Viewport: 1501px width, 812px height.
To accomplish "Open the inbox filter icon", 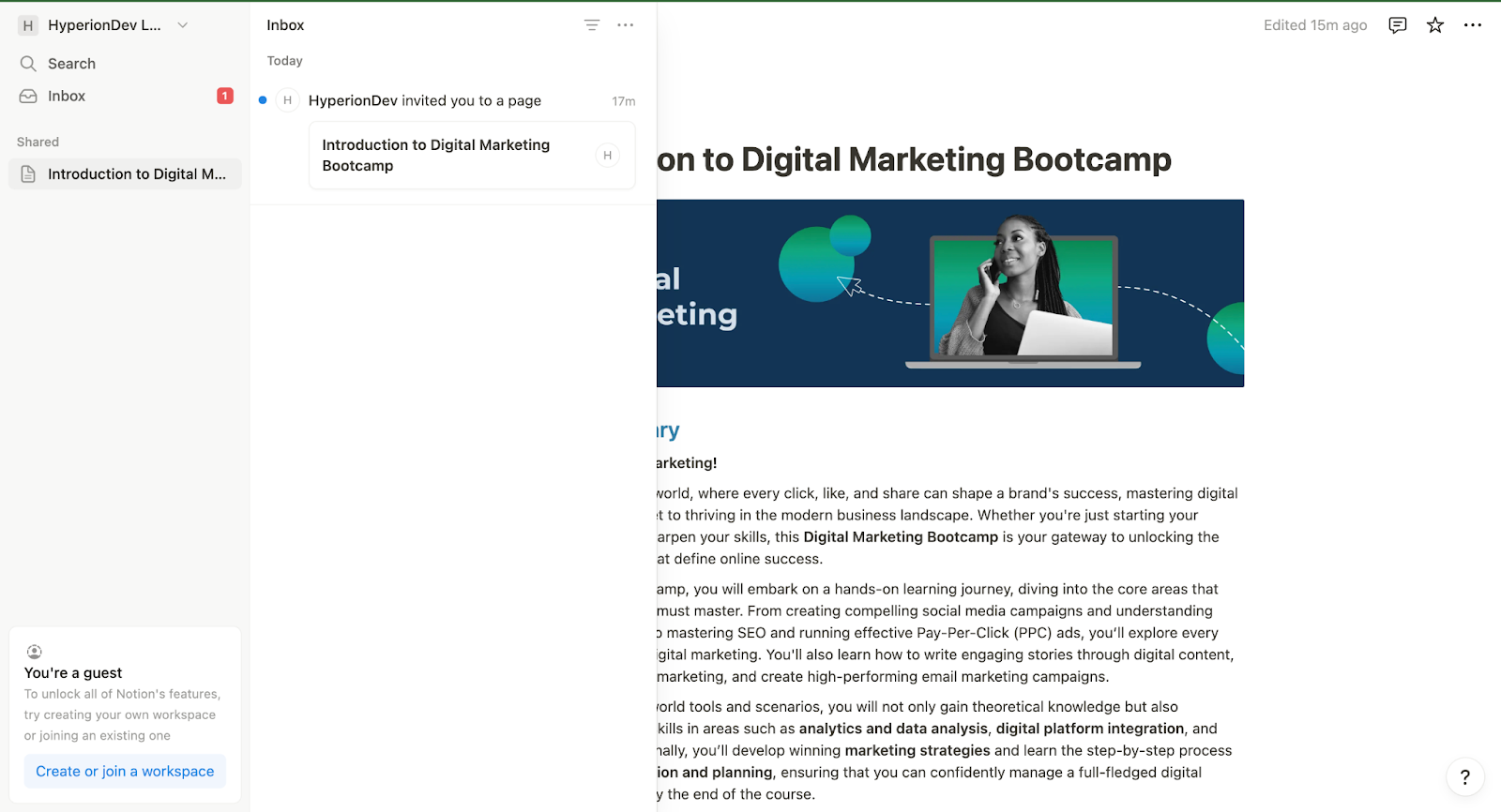I will (591, 25).
